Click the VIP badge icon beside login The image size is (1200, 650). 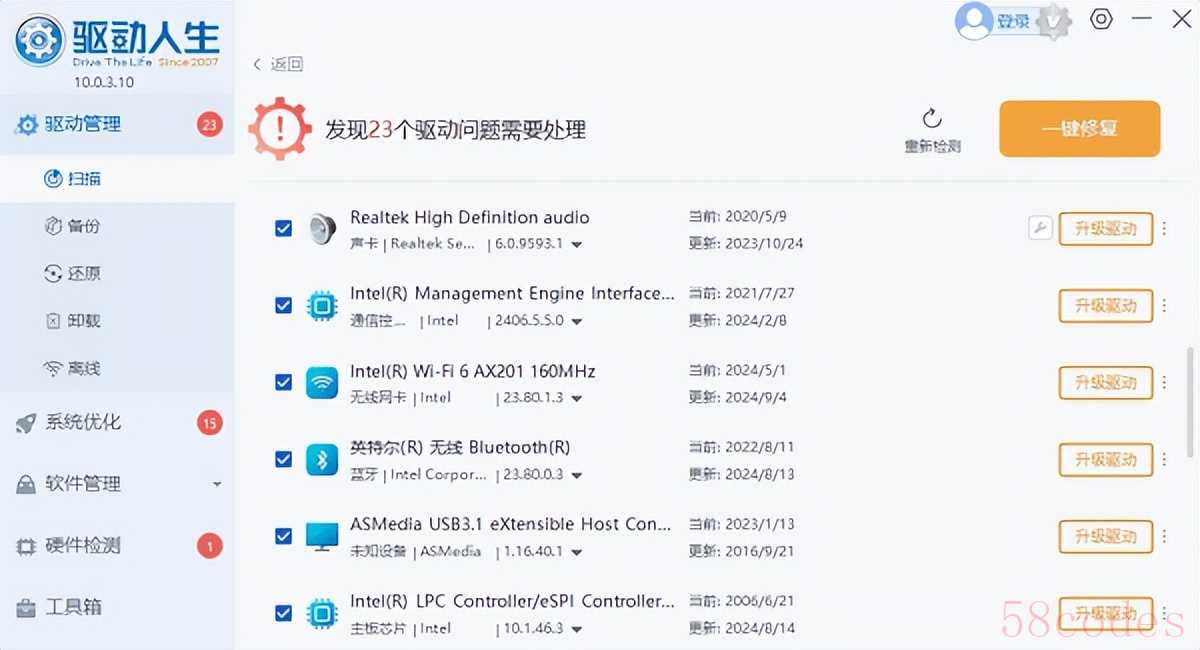[1053, 21]
